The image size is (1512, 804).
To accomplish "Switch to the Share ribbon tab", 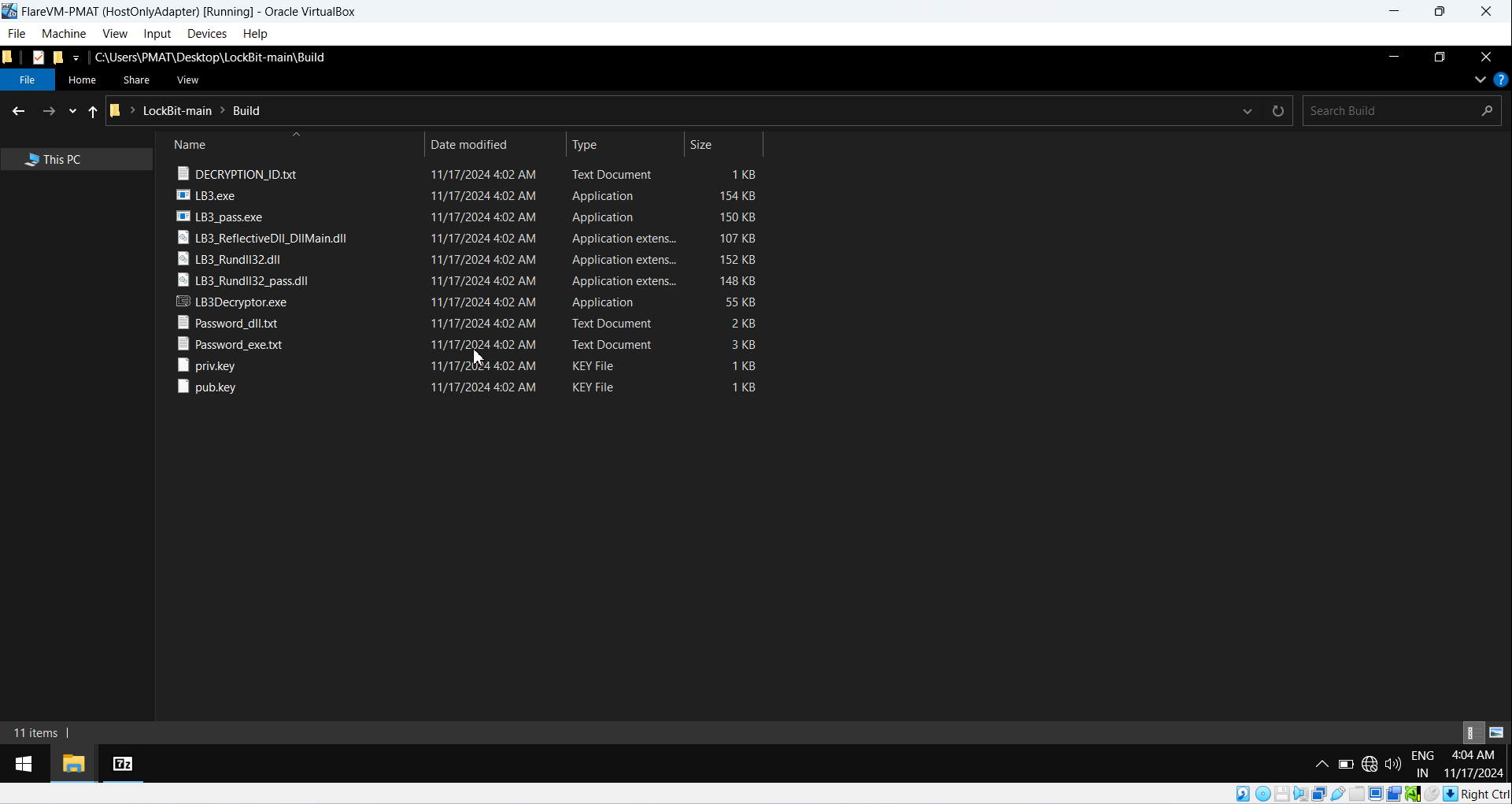I will pos(136,80).
